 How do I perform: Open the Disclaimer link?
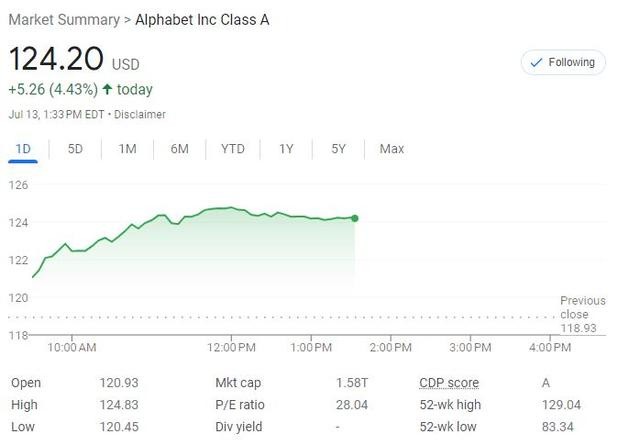pos(140,115)
